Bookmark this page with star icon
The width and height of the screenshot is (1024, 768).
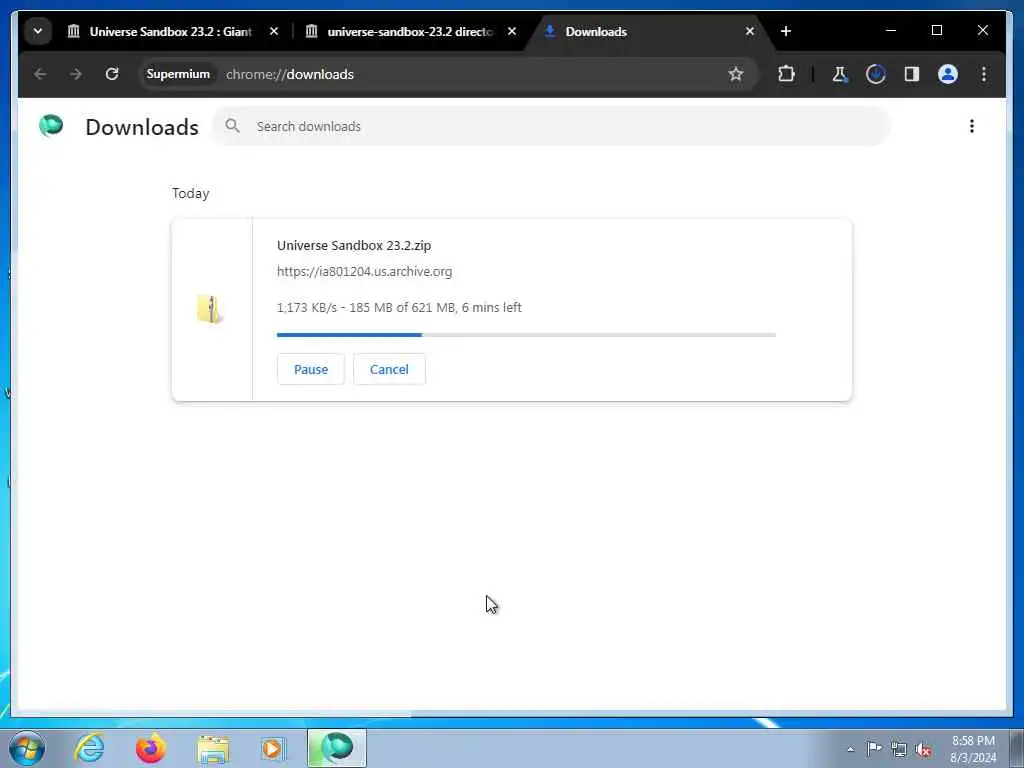click(736, 74)
